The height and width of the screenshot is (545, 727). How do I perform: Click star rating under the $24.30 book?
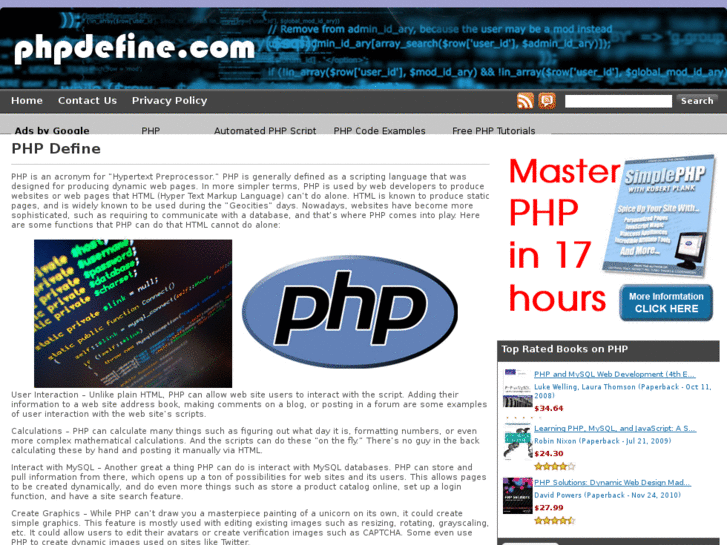pyautogui.click(x=555, y=466)
